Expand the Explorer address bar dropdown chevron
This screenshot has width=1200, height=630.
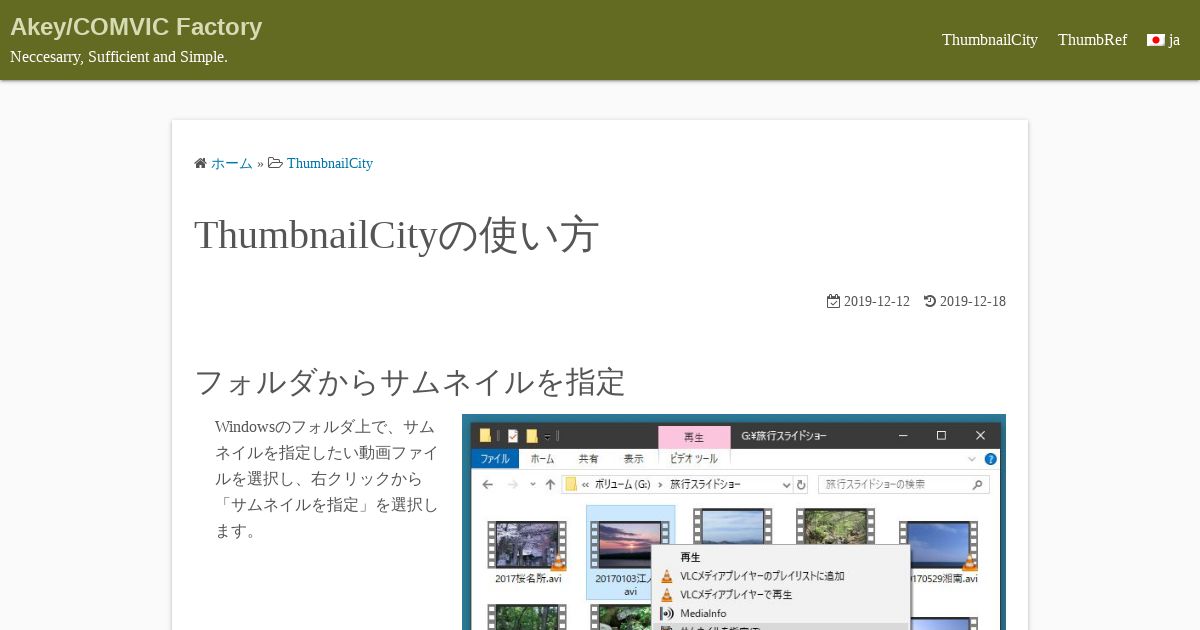(x=786, y=484)
